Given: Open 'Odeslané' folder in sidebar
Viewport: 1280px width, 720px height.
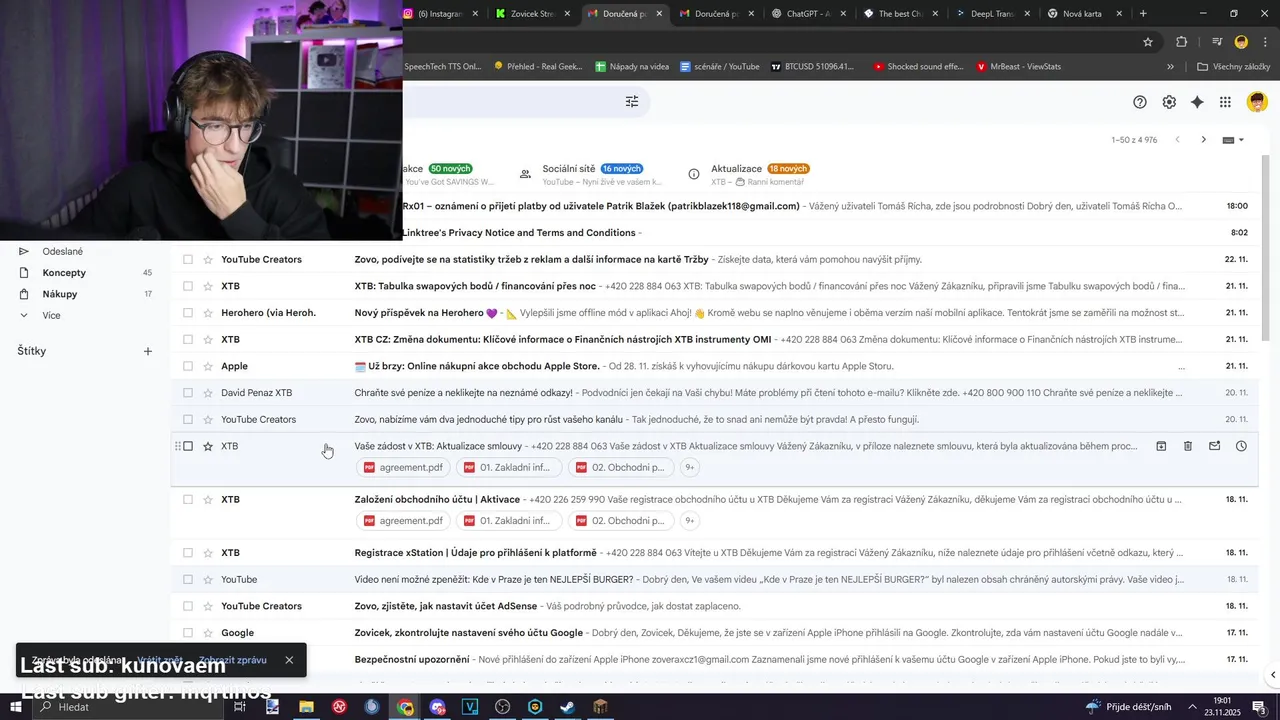Looking at the screenshot, I should 62,251.
